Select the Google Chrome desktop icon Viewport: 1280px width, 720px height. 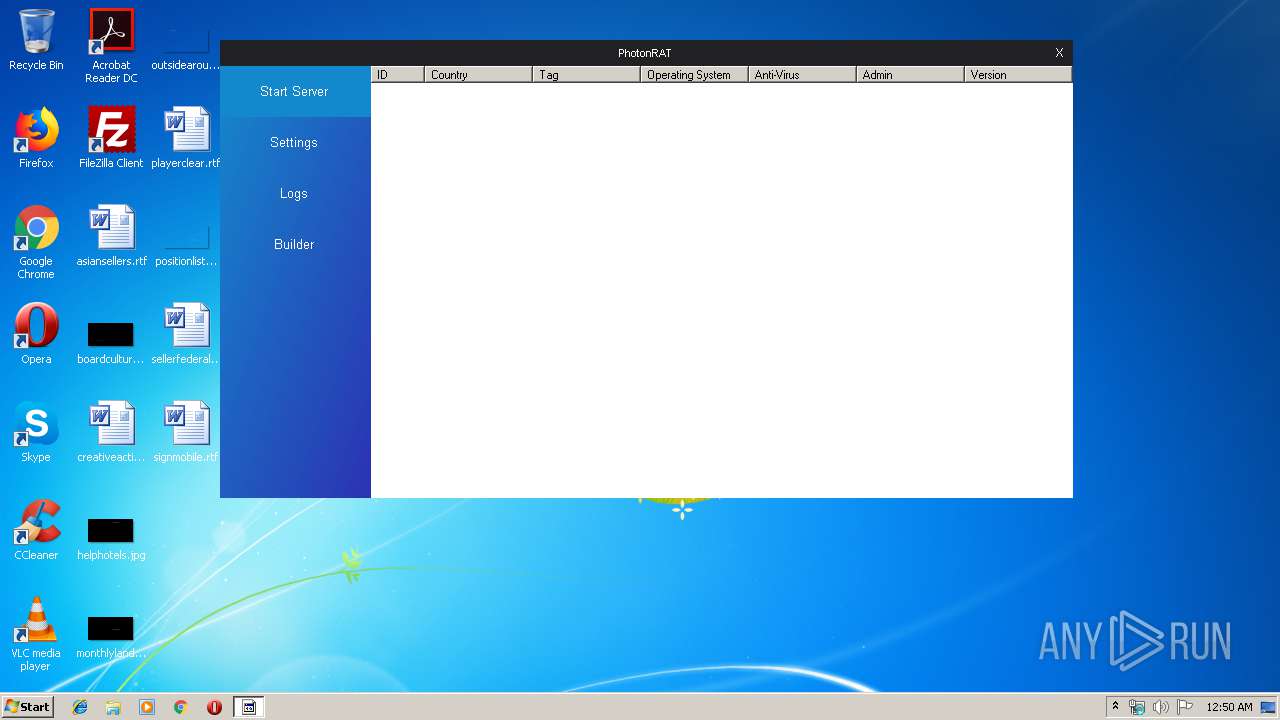pos(36,243)
